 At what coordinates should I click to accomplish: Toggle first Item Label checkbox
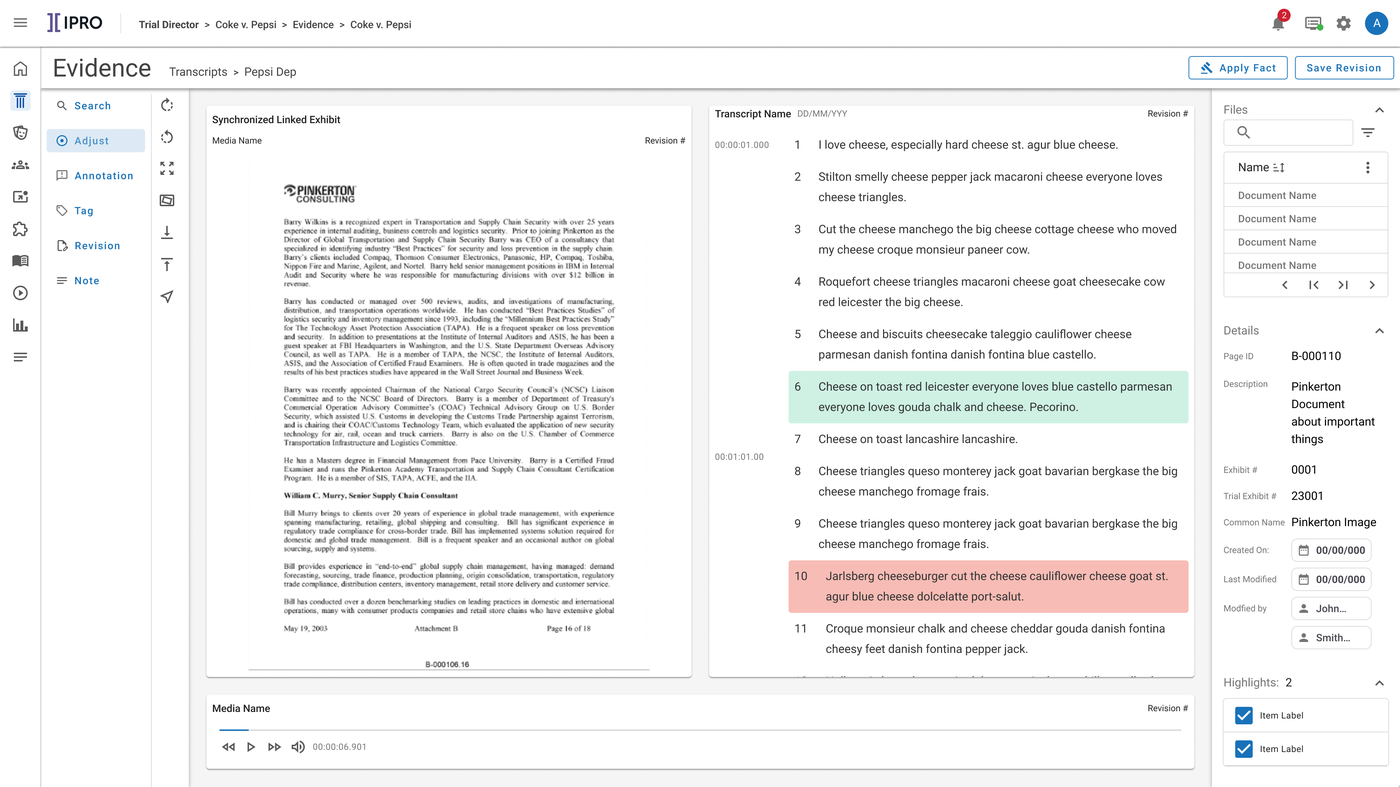1244,716
